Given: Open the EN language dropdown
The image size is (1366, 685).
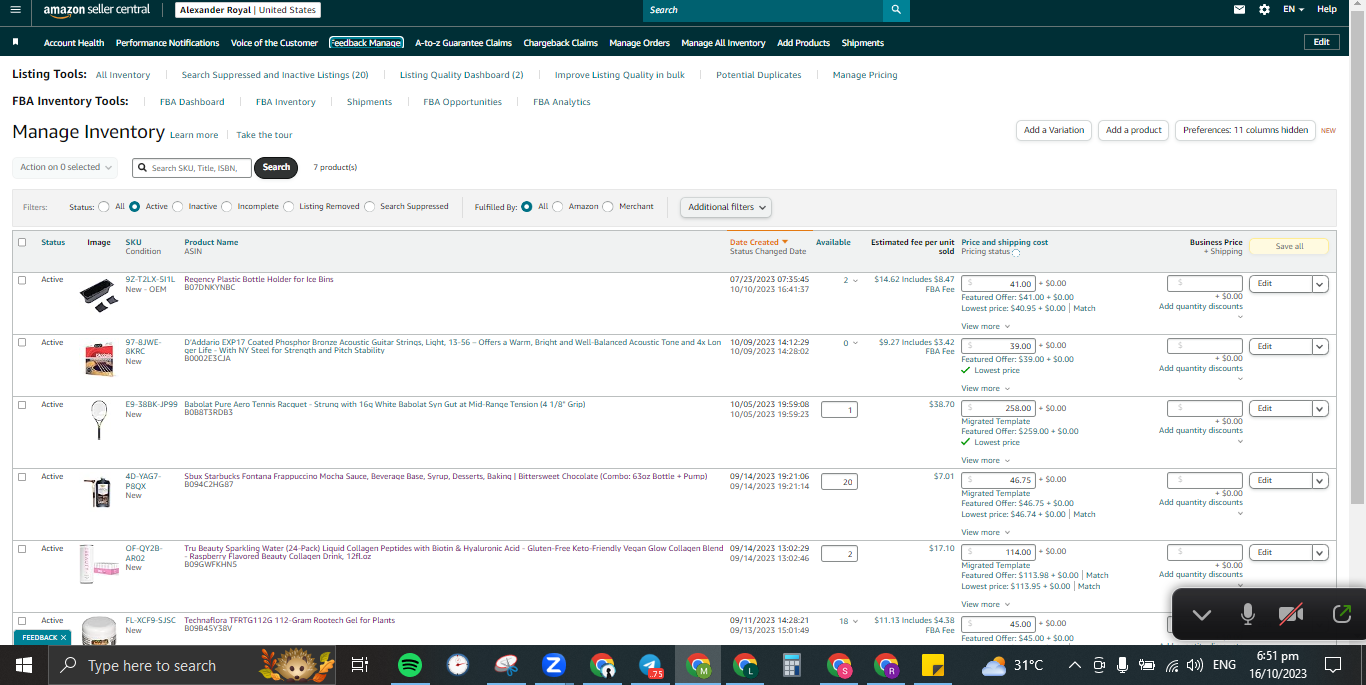Looking at the screenshot, I should [1293, 9].
